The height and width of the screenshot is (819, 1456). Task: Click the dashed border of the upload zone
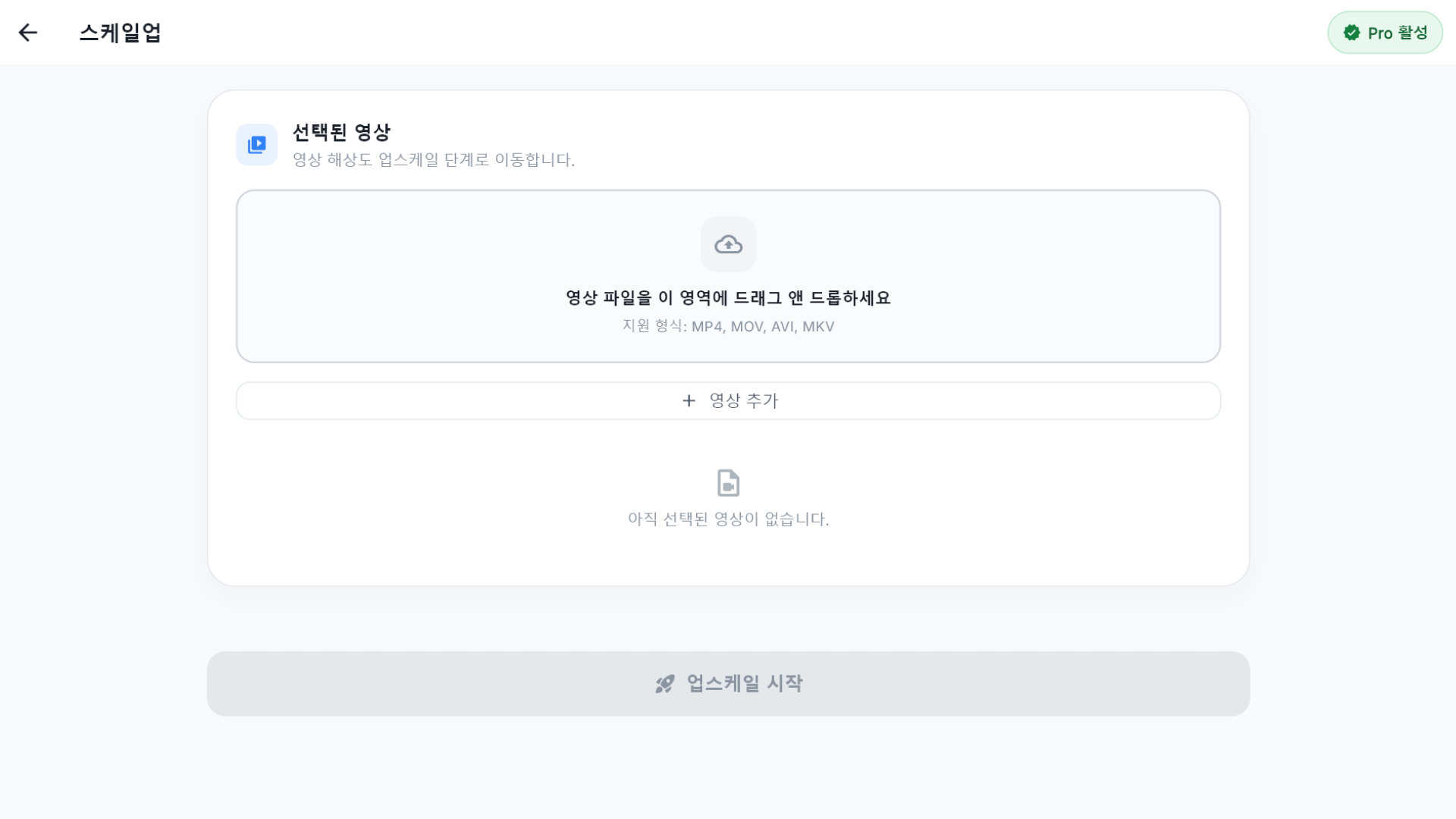click(728, 193)
